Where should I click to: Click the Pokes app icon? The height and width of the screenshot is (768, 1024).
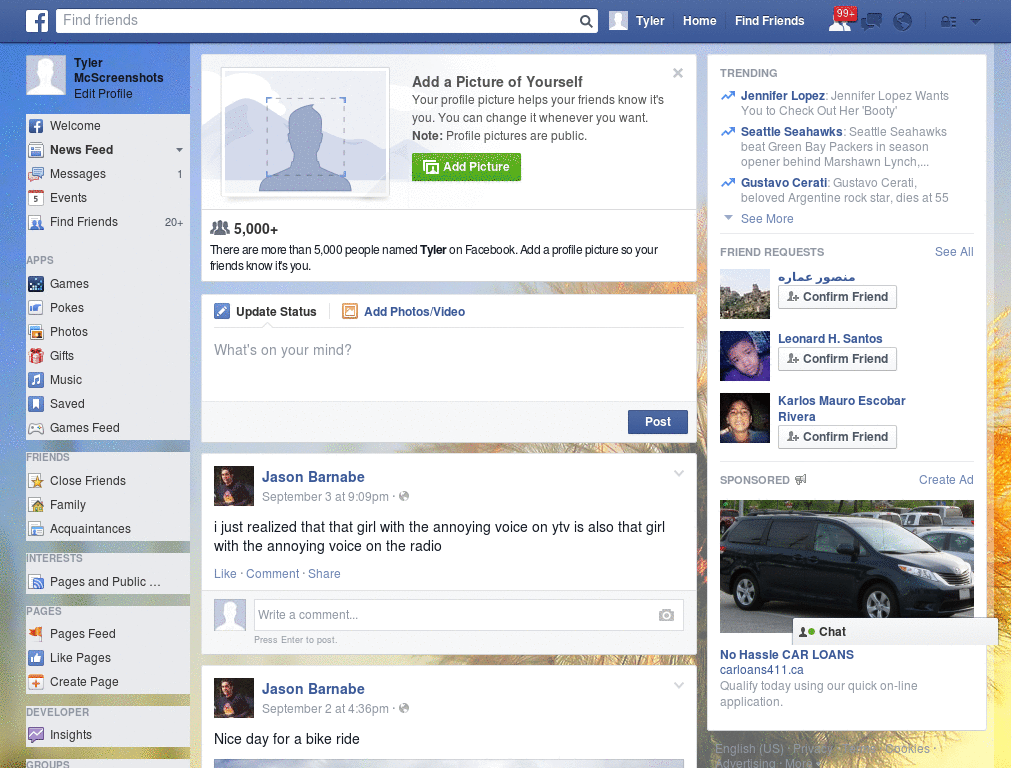36,308
